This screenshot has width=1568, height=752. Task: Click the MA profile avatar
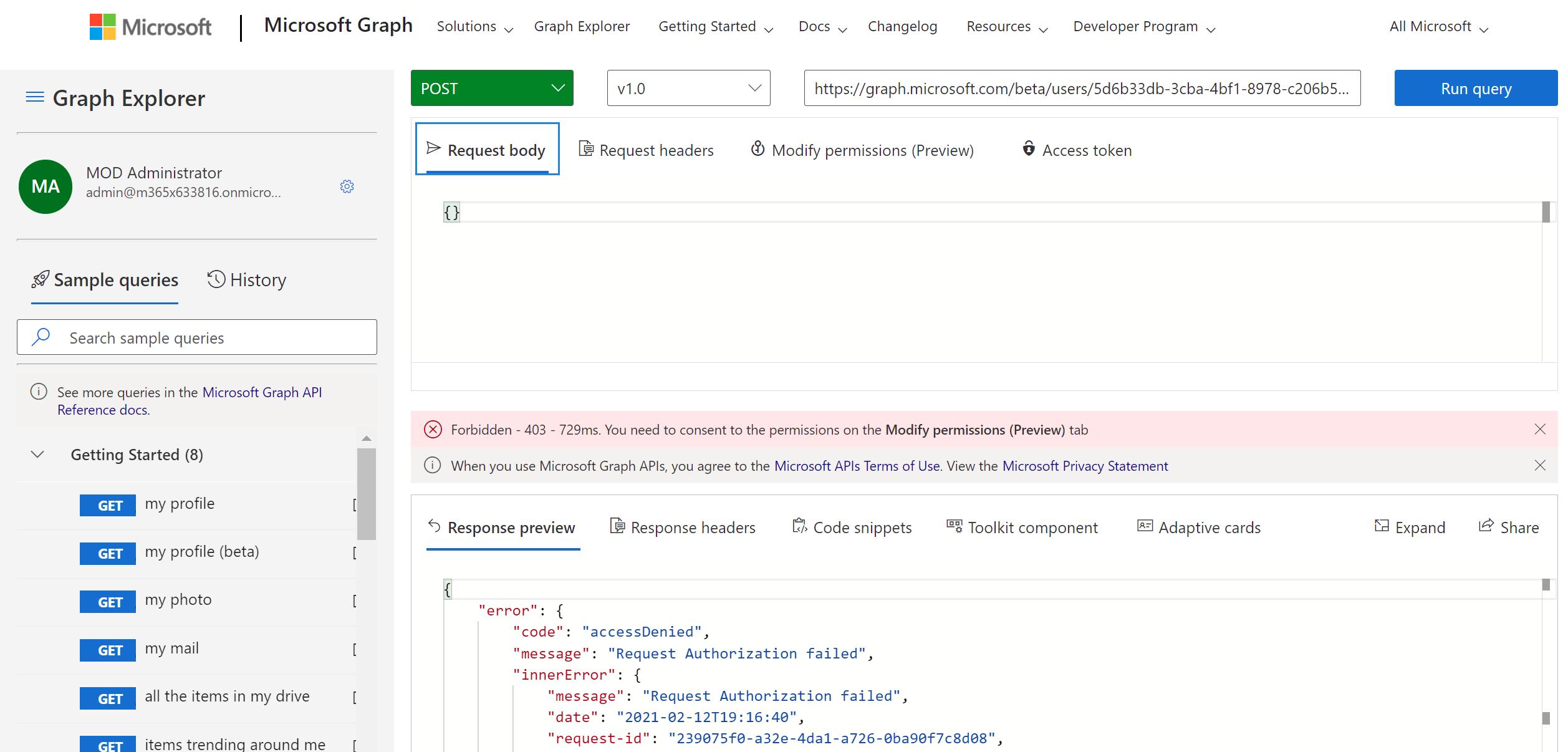pos(46,186)
